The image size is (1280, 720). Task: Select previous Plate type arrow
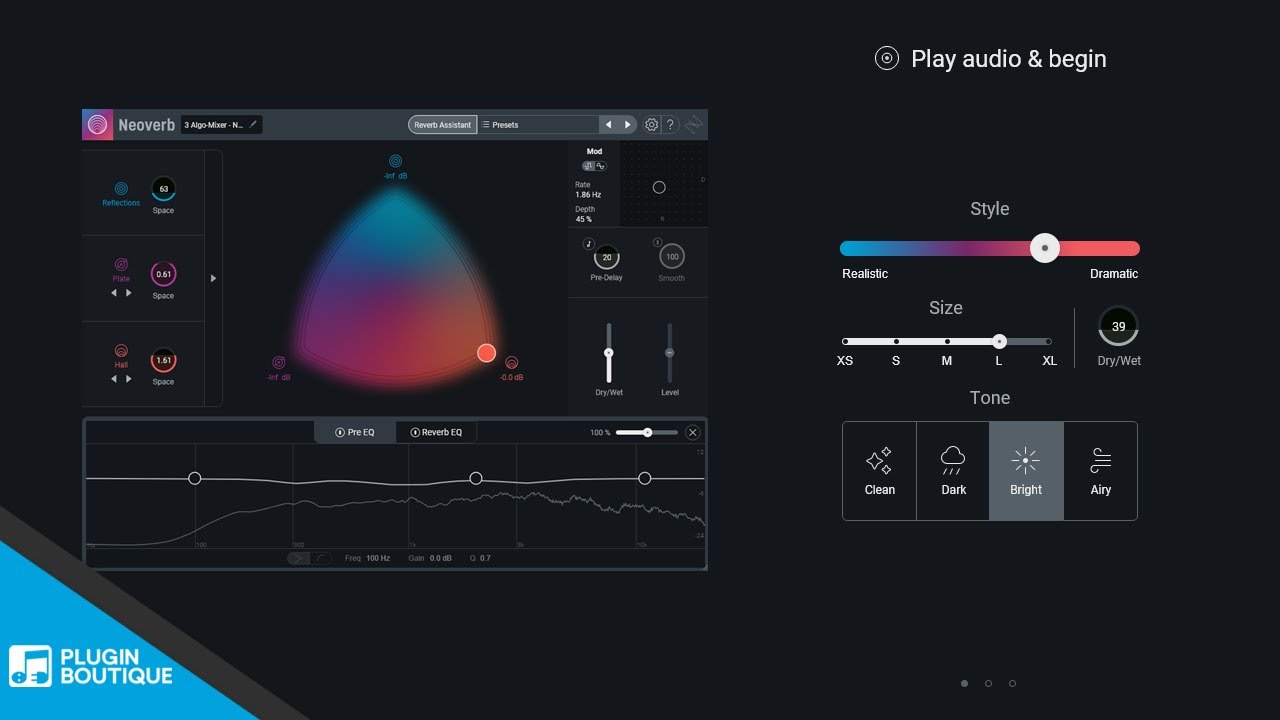(114, 293)
